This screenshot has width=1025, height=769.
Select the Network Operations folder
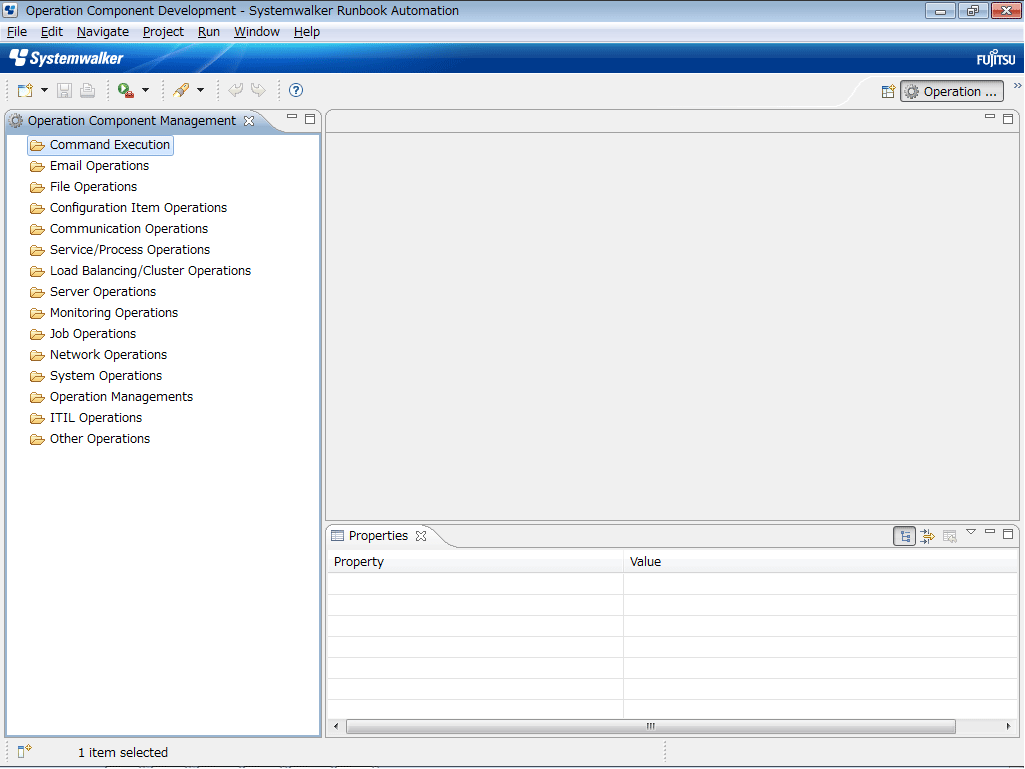pos(99,354)
